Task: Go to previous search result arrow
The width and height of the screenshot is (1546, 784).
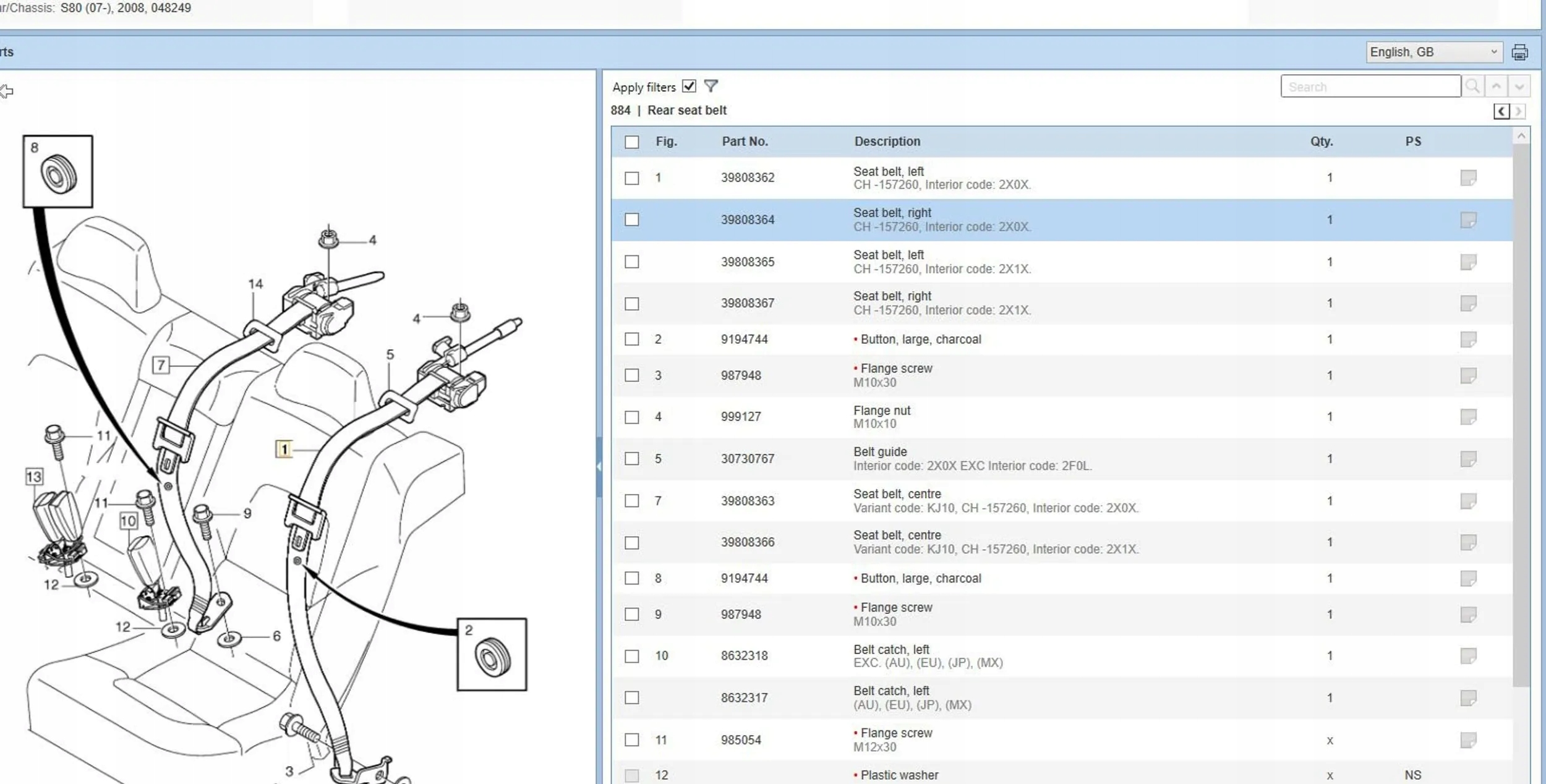Action: [1496, 87]
